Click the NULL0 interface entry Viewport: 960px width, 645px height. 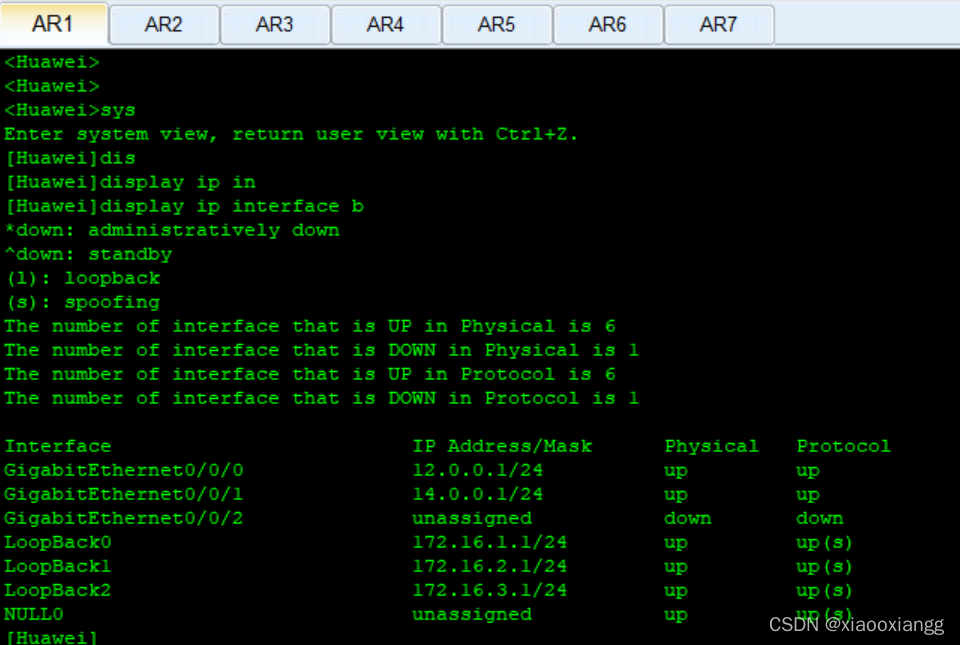34,614
